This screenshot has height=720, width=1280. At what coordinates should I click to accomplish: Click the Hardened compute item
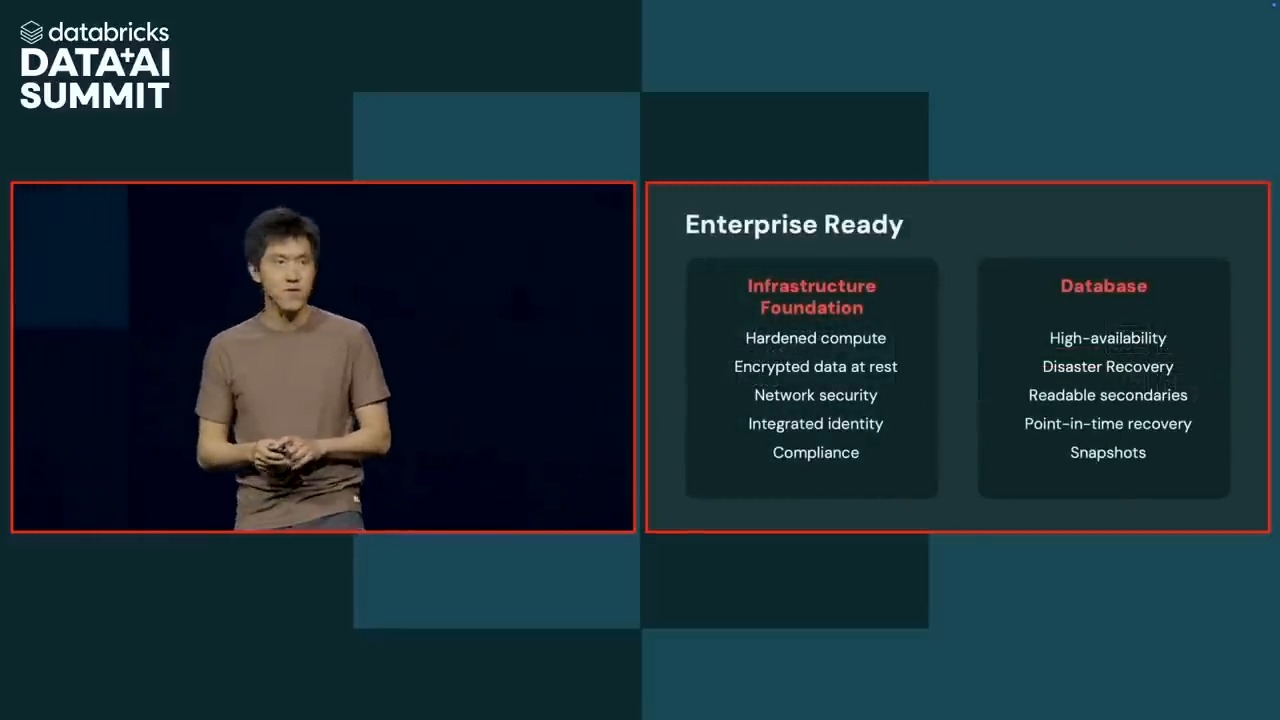(x=815, y=338)
